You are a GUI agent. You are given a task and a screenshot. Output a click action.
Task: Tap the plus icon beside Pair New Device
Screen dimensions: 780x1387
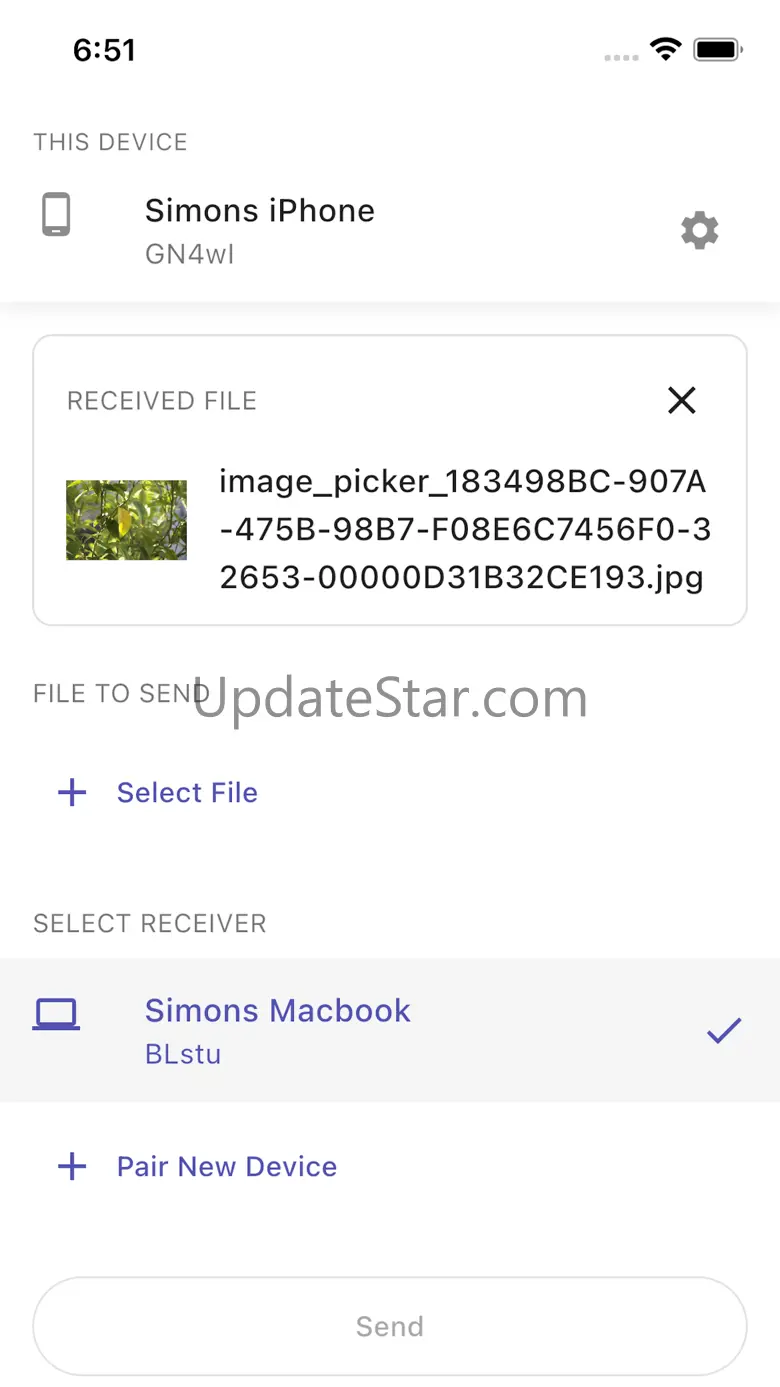point(72,1166)
